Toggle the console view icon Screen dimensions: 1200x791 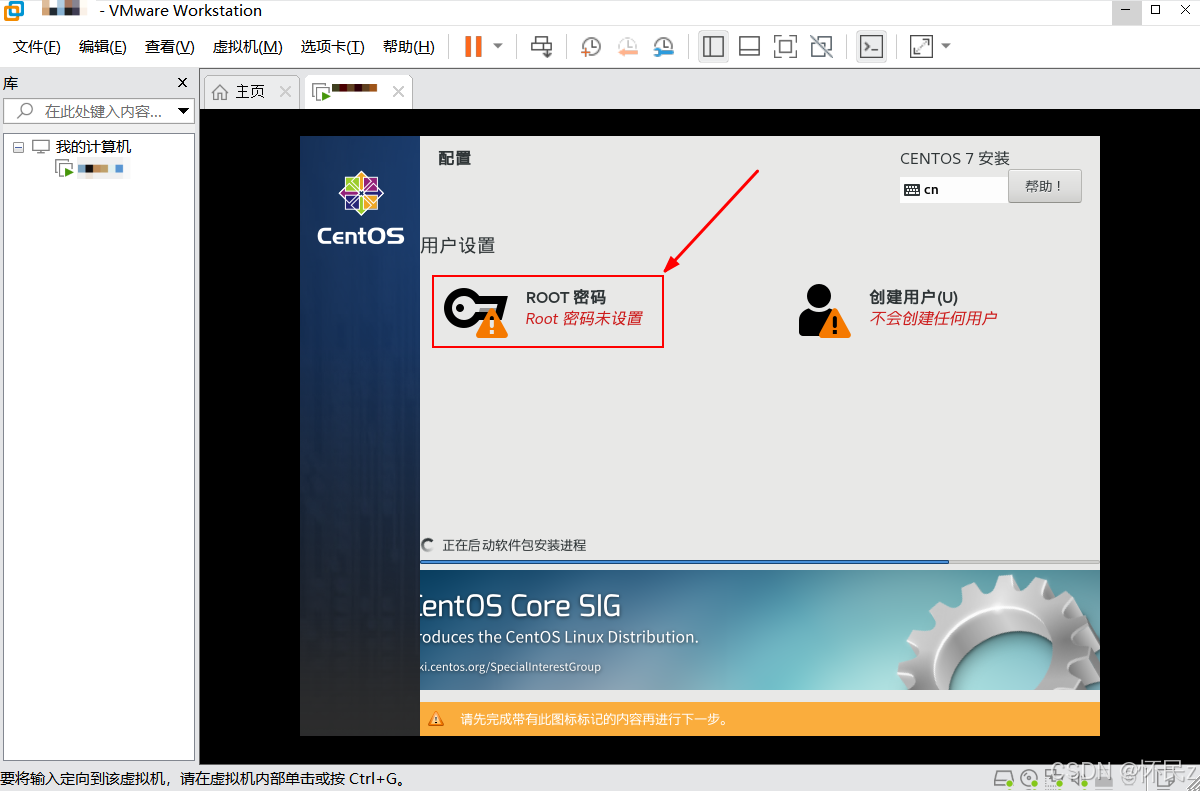point(871,47)
